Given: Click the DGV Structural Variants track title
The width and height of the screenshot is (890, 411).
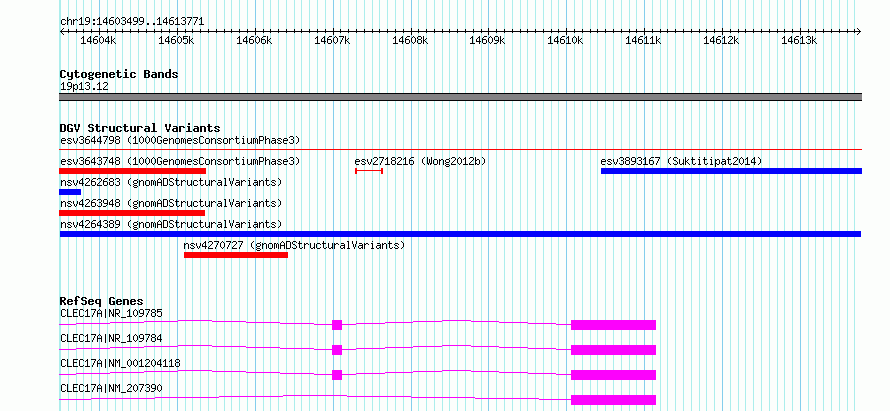Looking at the screenshot, I should pyautogui.click(x=140, y=128).
